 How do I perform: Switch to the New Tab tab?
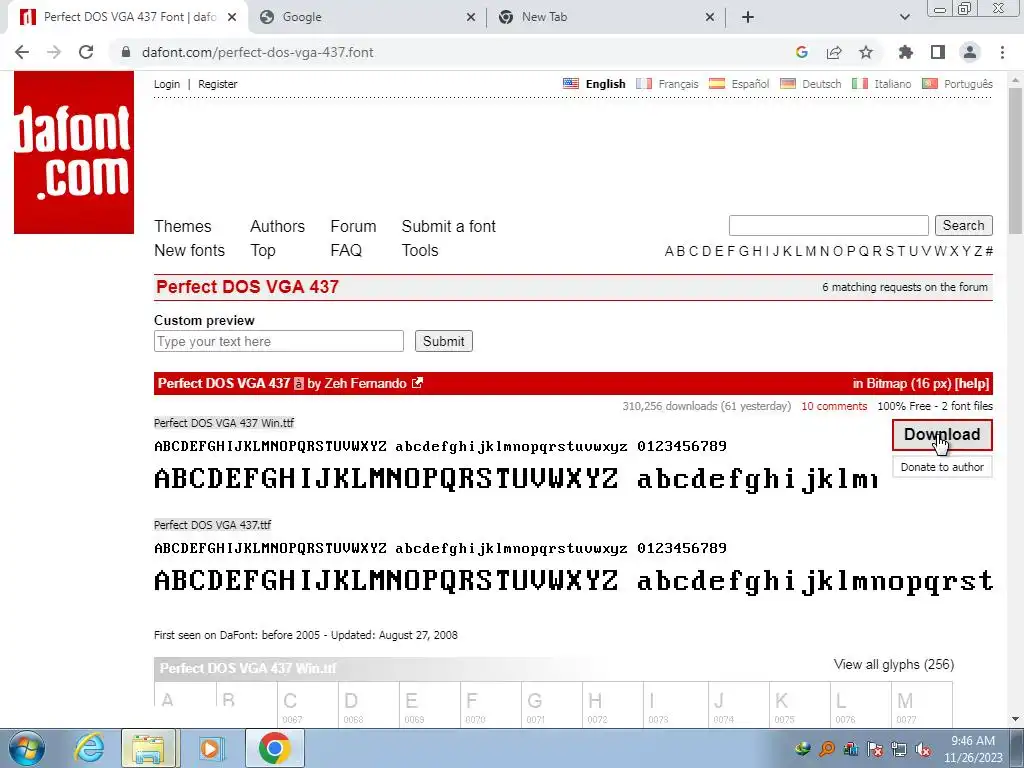[605, 17]
